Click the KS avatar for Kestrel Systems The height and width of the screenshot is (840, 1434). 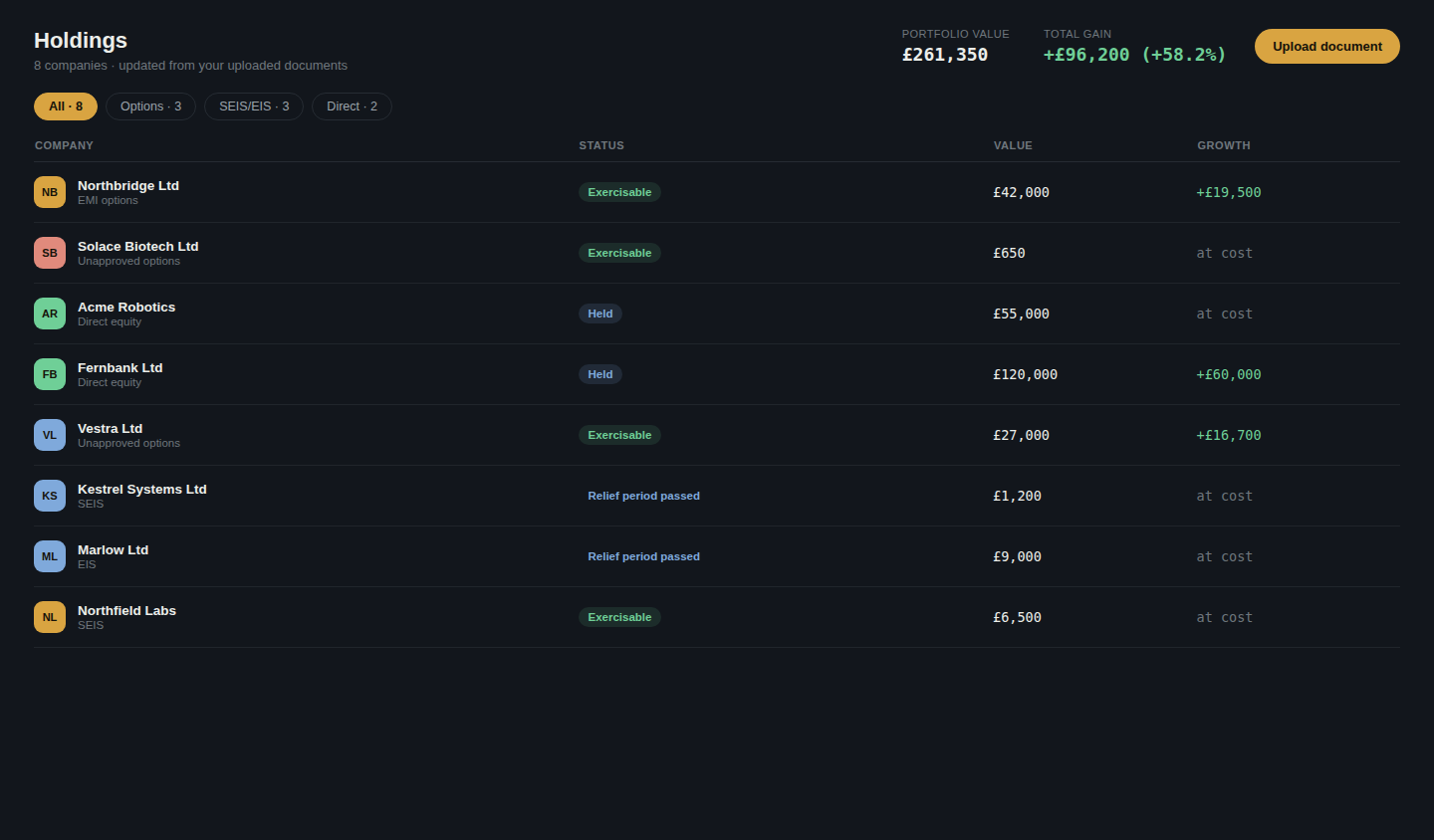click(50, 496)
